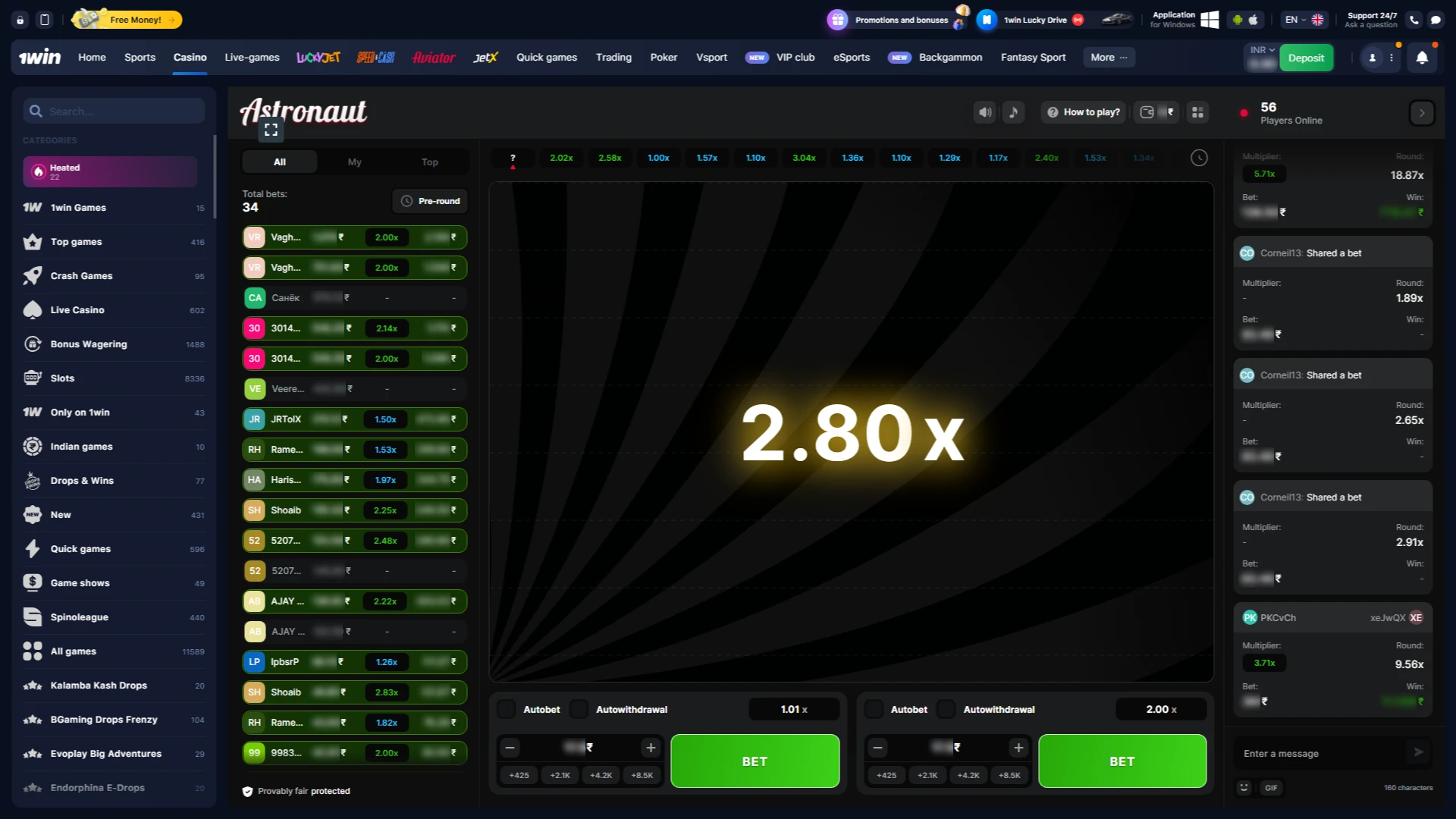The width and height of the screenshot is (1456, 819).
Task: Click the red question mark current round marker
Action: pos(513,158)
